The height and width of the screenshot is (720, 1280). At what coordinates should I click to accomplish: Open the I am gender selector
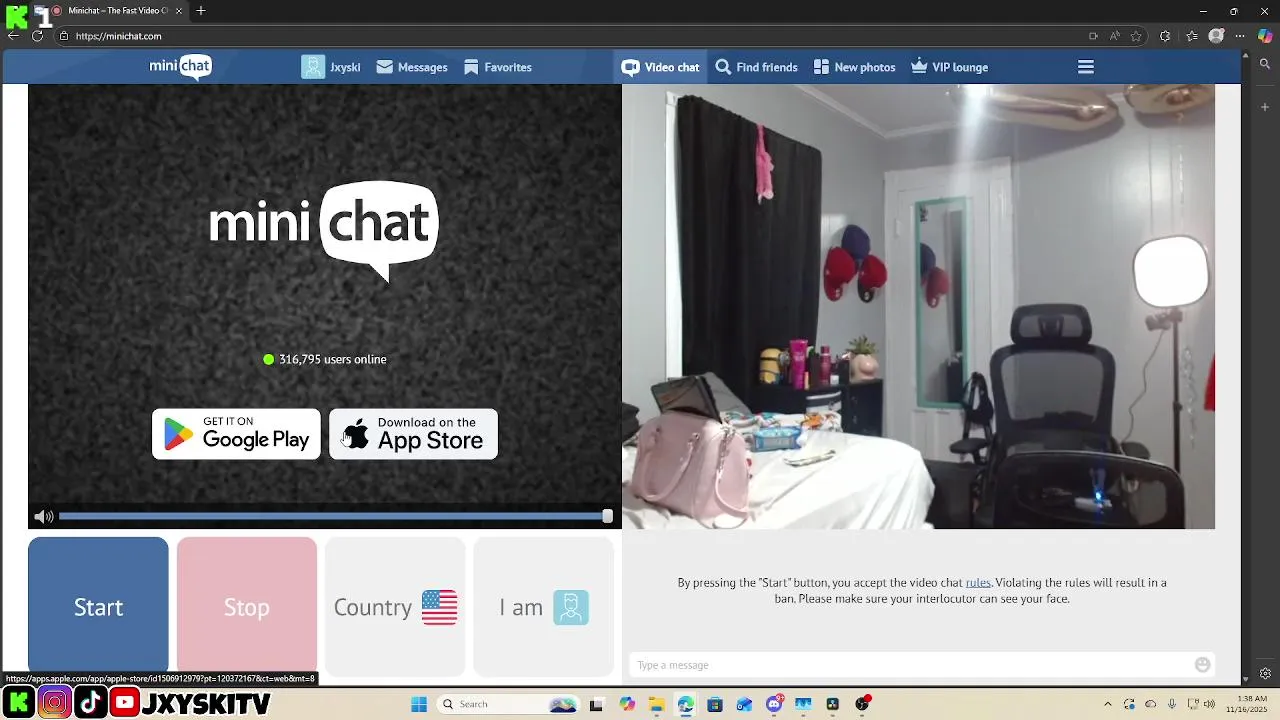click(543, 607)
